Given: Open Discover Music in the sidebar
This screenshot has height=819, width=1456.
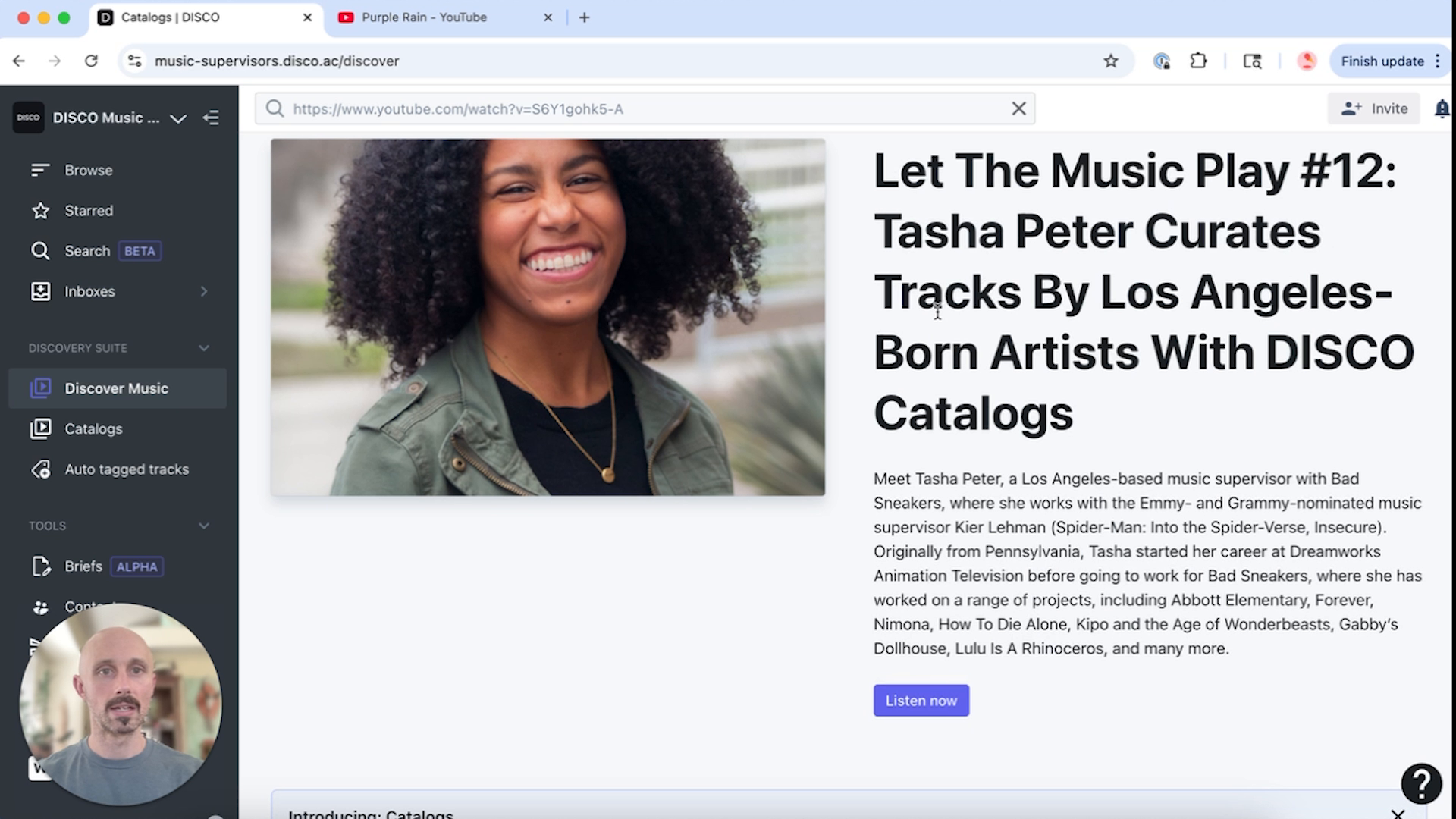Looking at the screenshot, I should coord(116,388).
